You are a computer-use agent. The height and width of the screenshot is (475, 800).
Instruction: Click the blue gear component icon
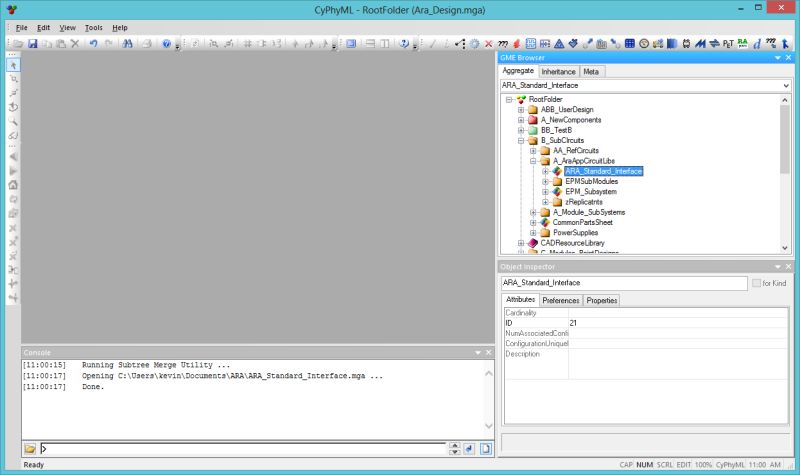(x=474, y=44)
